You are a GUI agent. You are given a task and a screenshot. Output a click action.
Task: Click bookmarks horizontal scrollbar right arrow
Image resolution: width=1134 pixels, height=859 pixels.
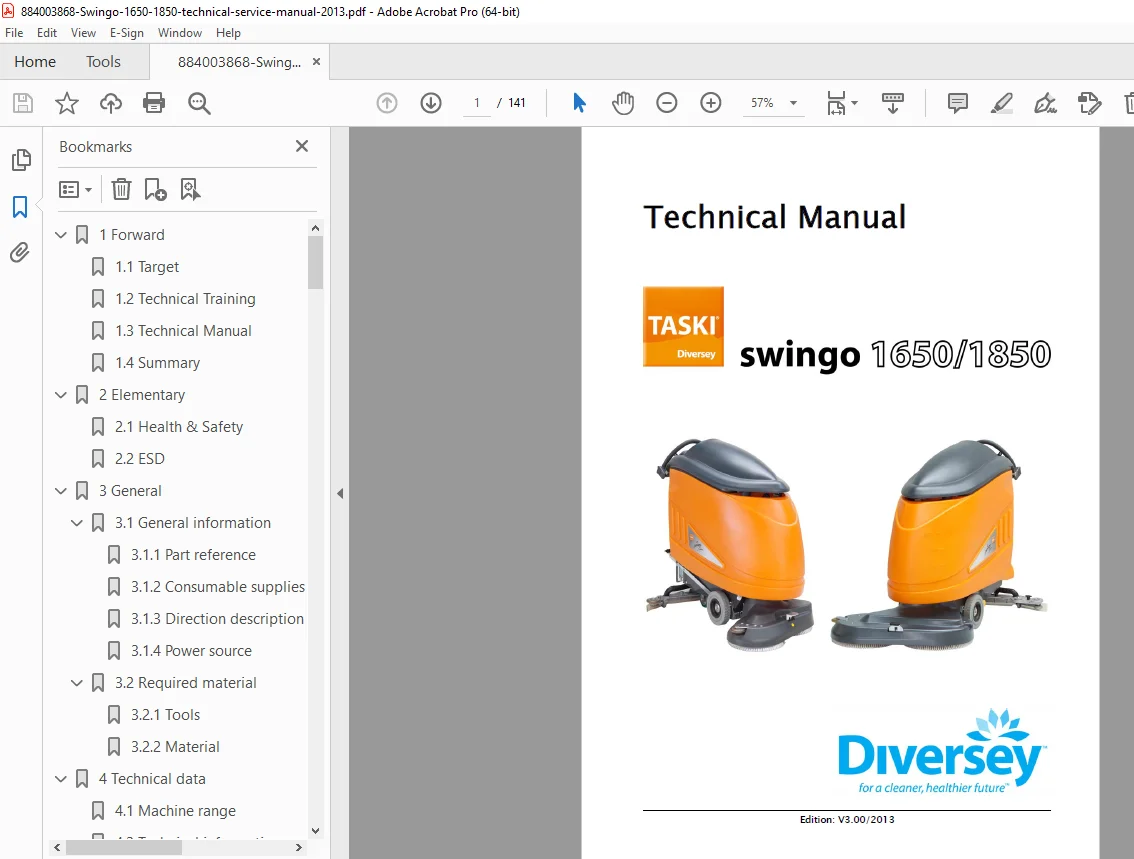(x=299, y=847)
